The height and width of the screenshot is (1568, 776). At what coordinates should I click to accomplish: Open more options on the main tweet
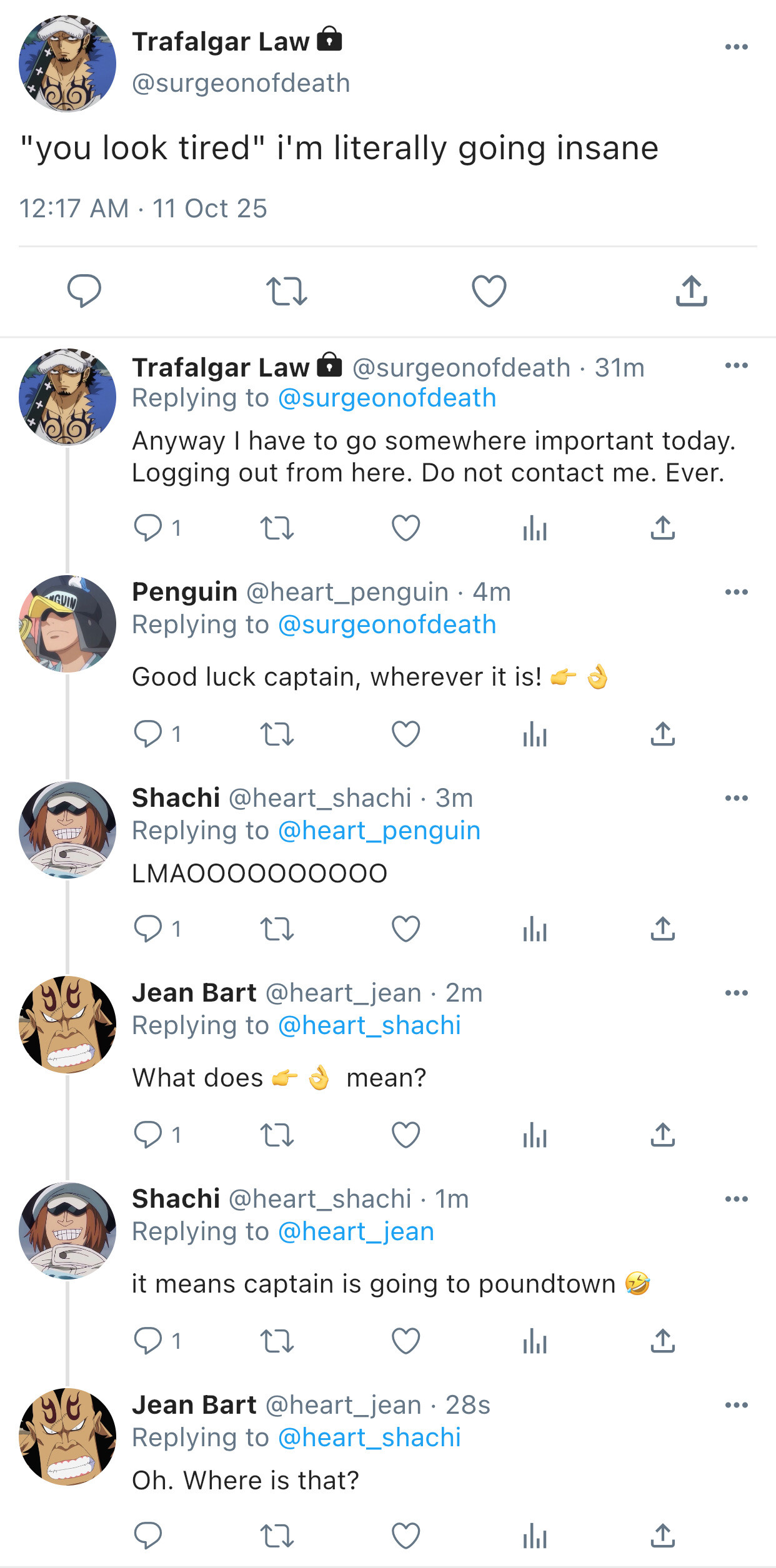click(737, 47)
